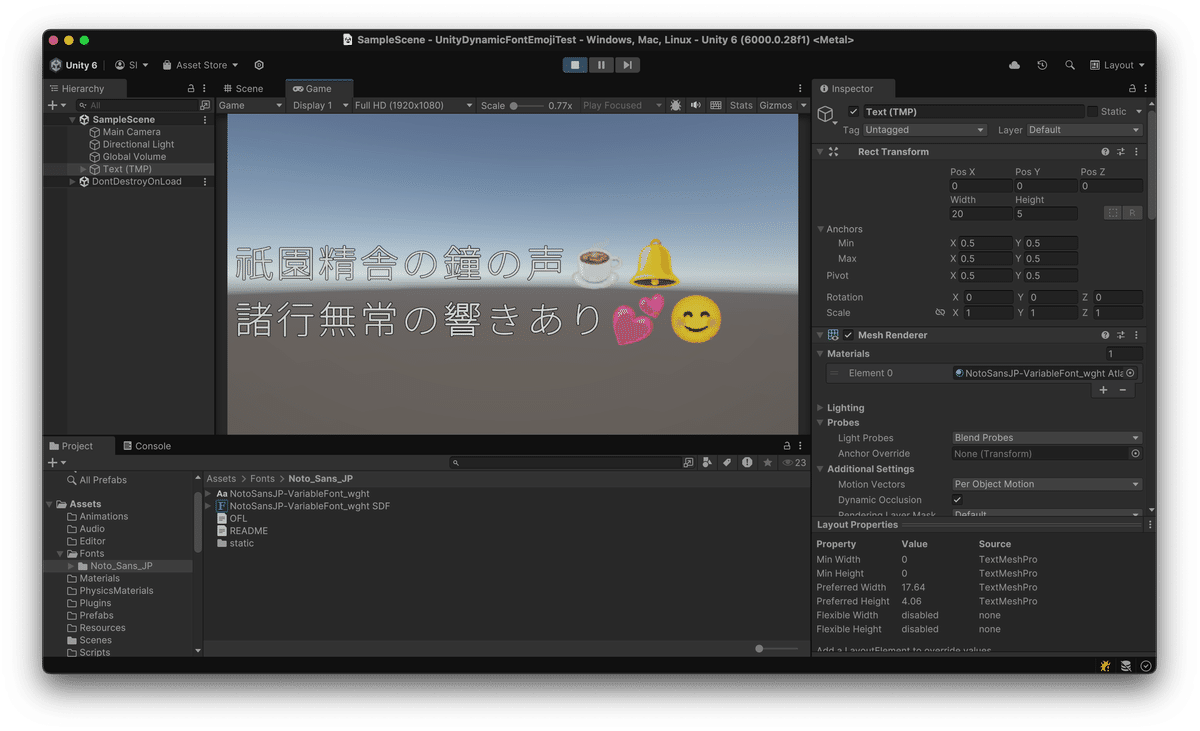
Task: Open the Tag dropdown showing Untagged
Action: (925, 130)
